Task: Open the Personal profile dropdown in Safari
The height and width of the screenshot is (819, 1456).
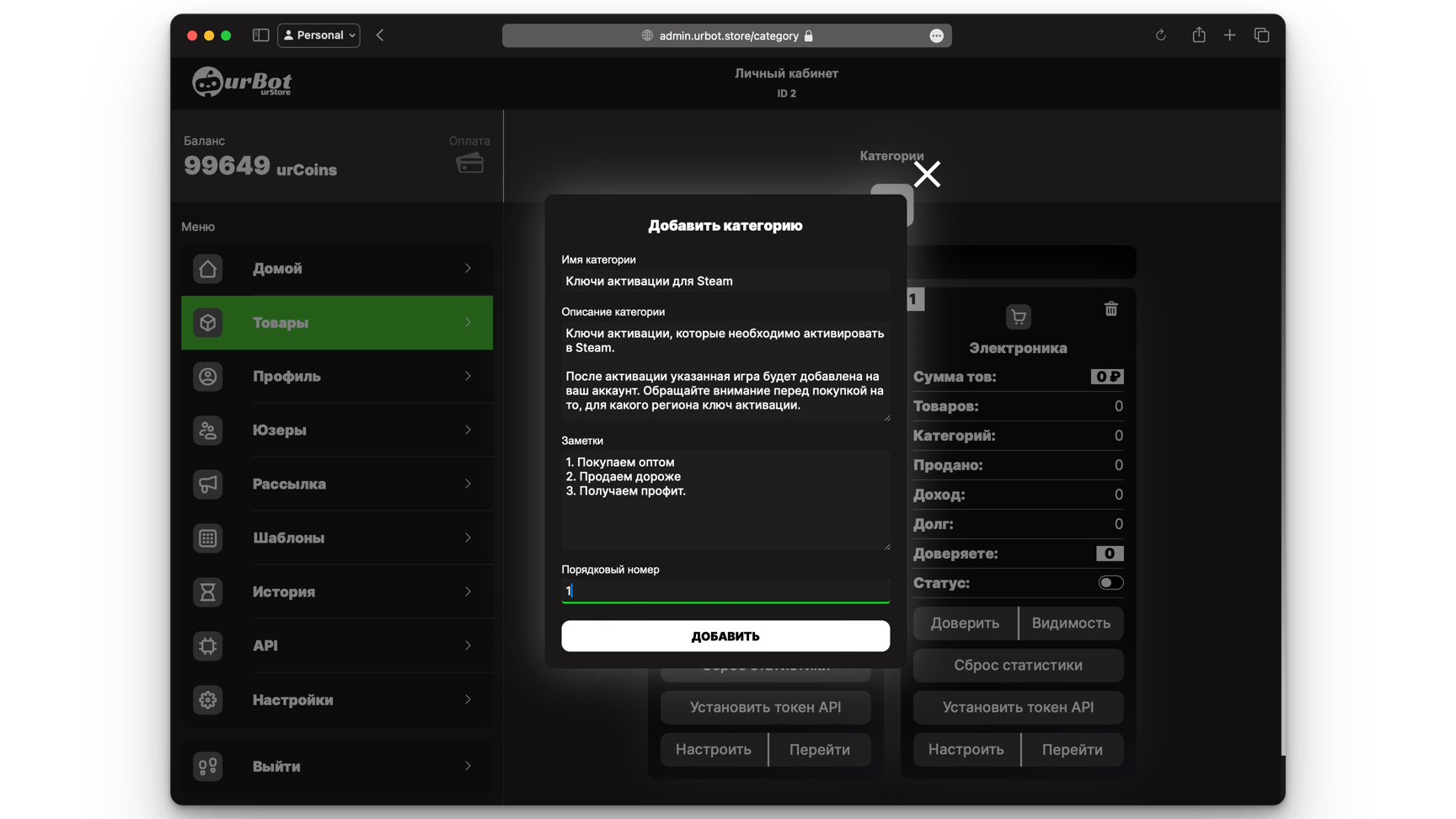Action: 318,35
